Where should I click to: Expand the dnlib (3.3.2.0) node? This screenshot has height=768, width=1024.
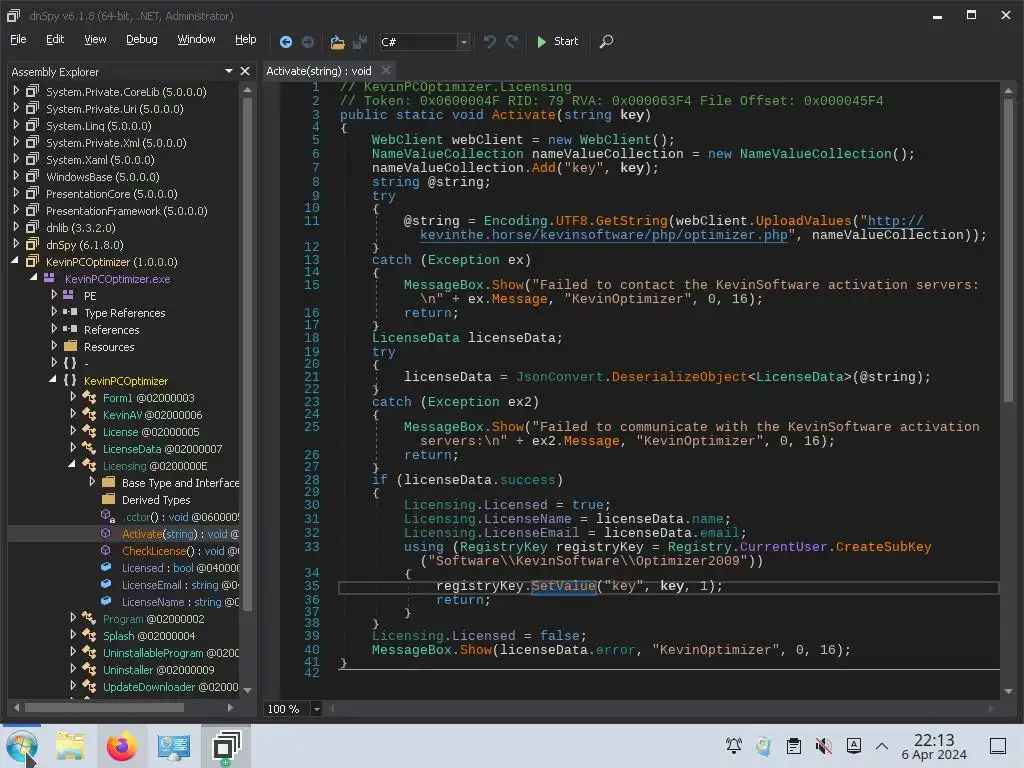pyautogui.click(x=16, y=227)
